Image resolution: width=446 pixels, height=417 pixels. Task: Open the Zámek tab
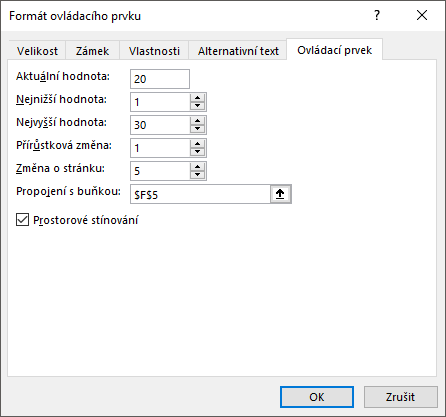(x=92, y=51)
